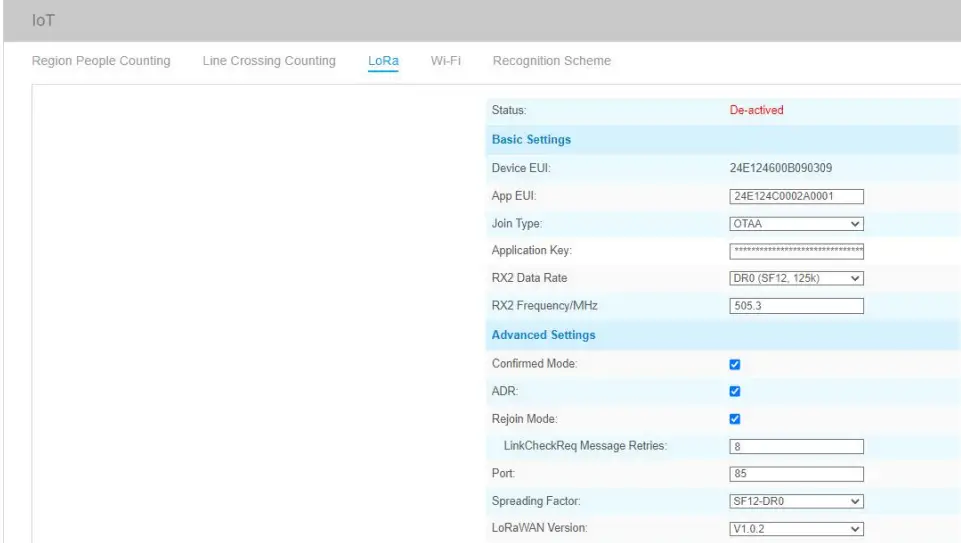Select the LoRa tab

384,61
